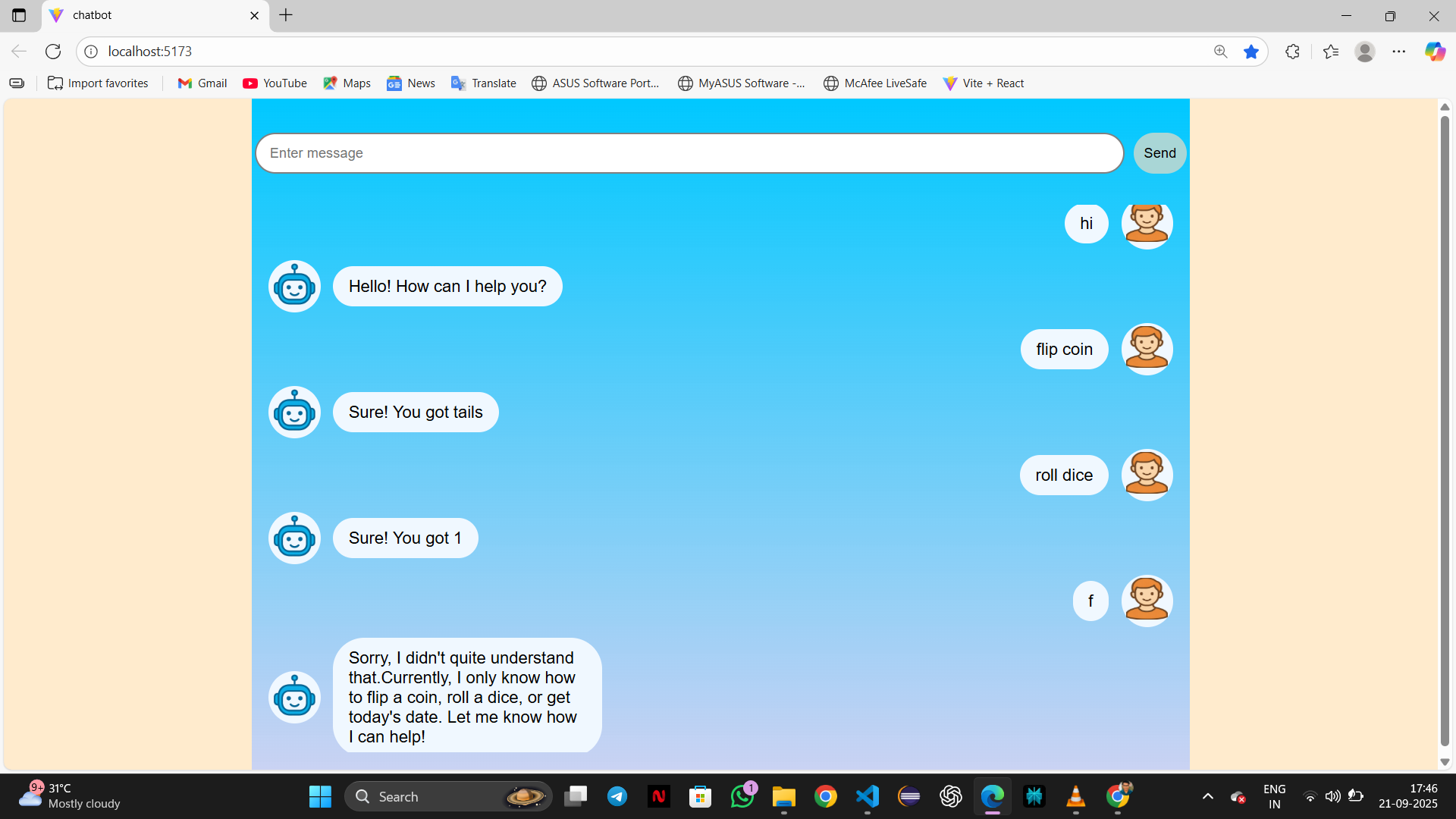Image resolution: width=1456 pixels, height=819 pixels.
Task: Open WhatsApp from the taskbar
Action: coord(742,796)
